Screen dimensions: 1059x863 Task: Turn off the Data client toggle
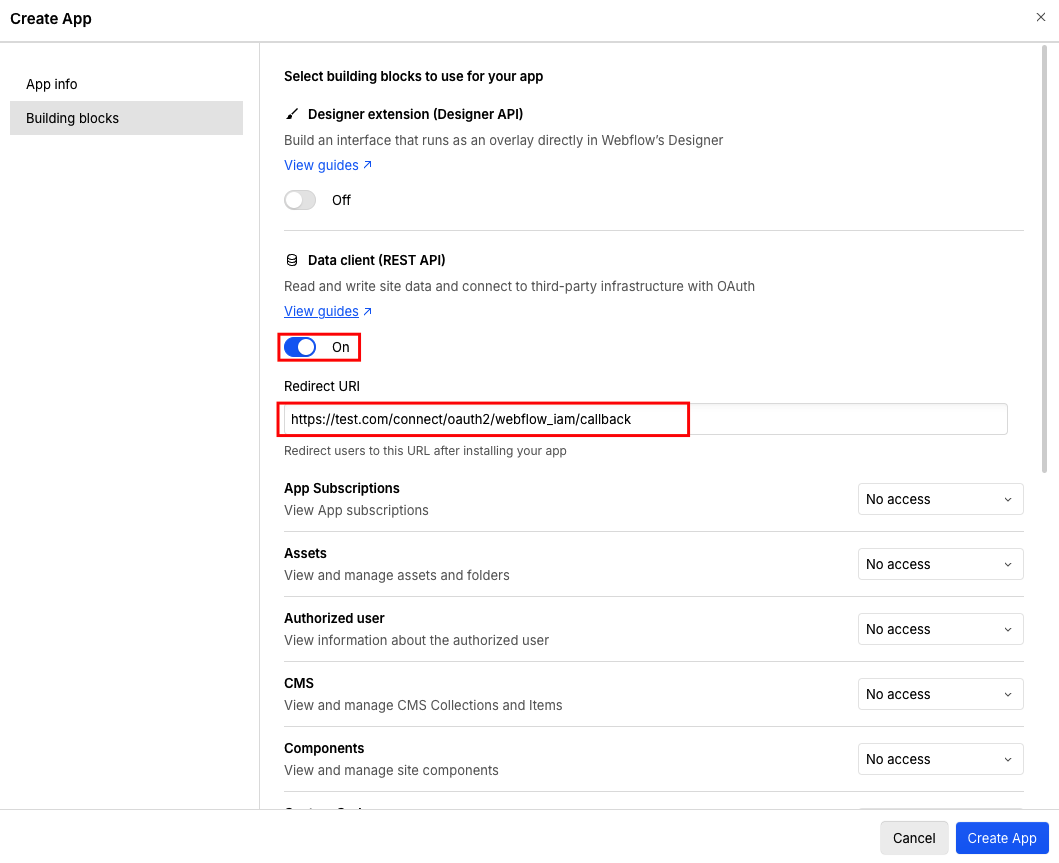[300, 347]
